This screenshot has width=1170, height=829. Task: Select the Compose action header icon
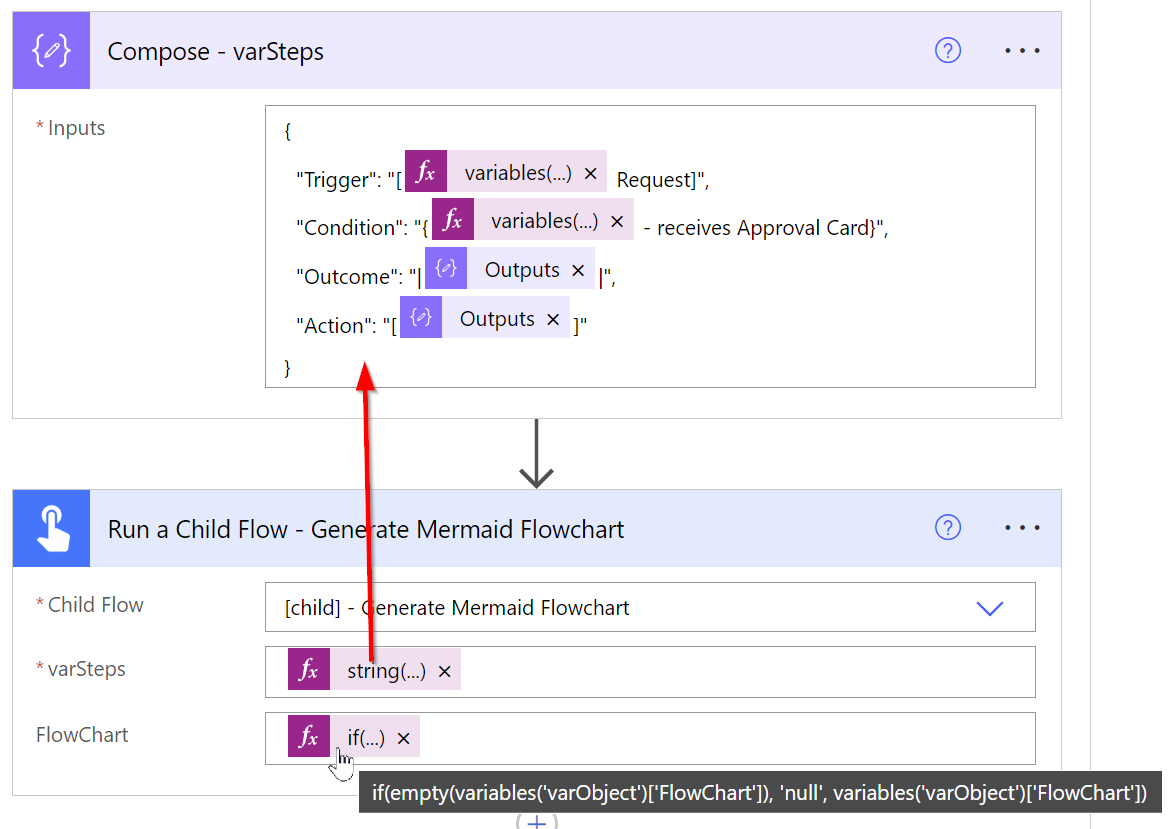coord(51,50)
